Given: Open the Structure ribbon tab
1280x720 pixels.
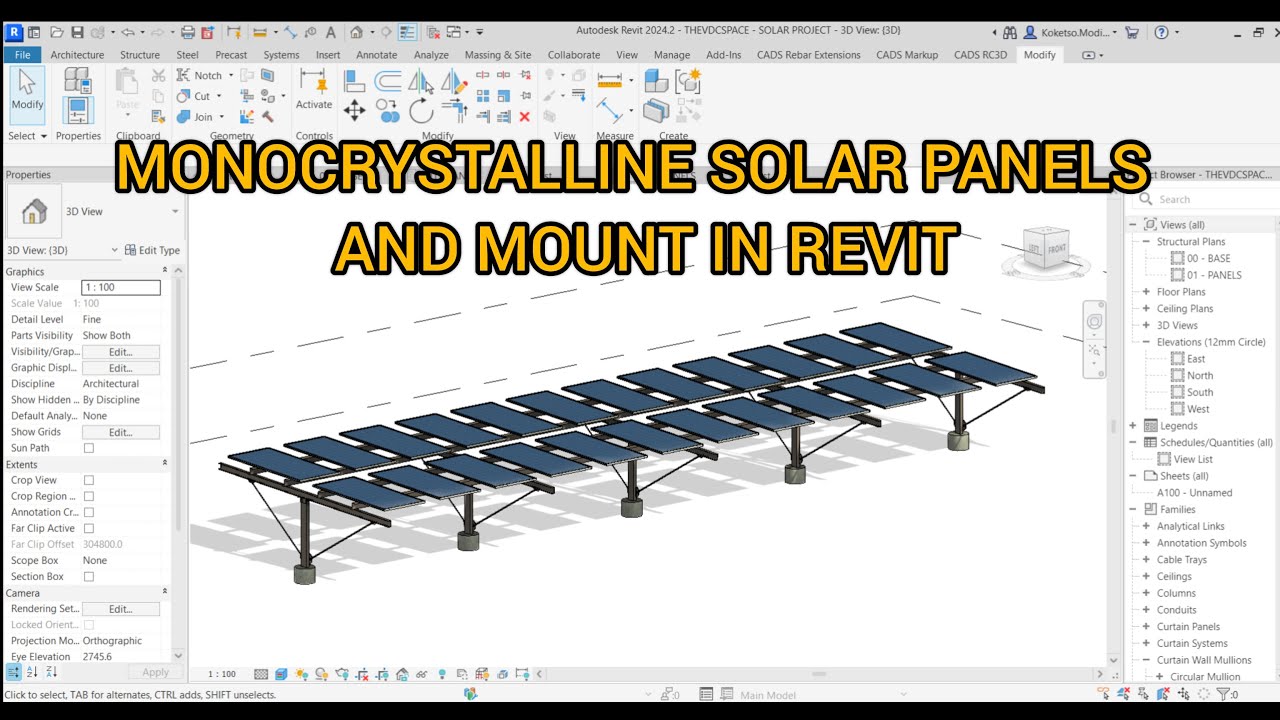Looking at the screenshot, I should tap(140, 55).
